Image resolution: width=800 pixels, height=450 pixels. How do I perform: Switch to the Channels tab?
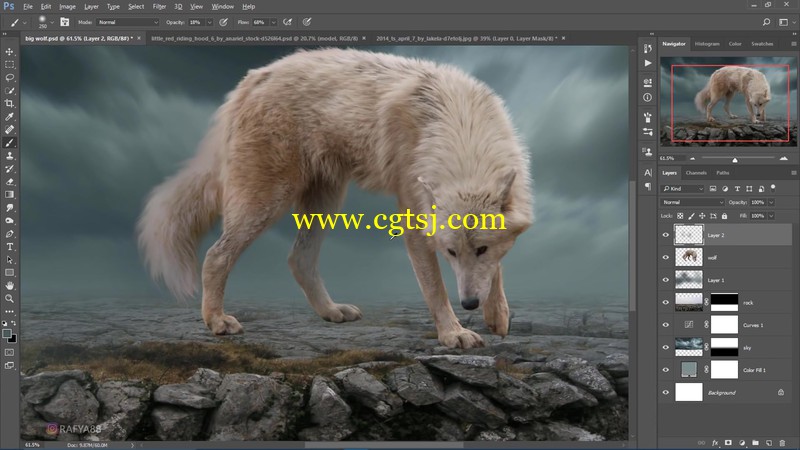point(696,173)
